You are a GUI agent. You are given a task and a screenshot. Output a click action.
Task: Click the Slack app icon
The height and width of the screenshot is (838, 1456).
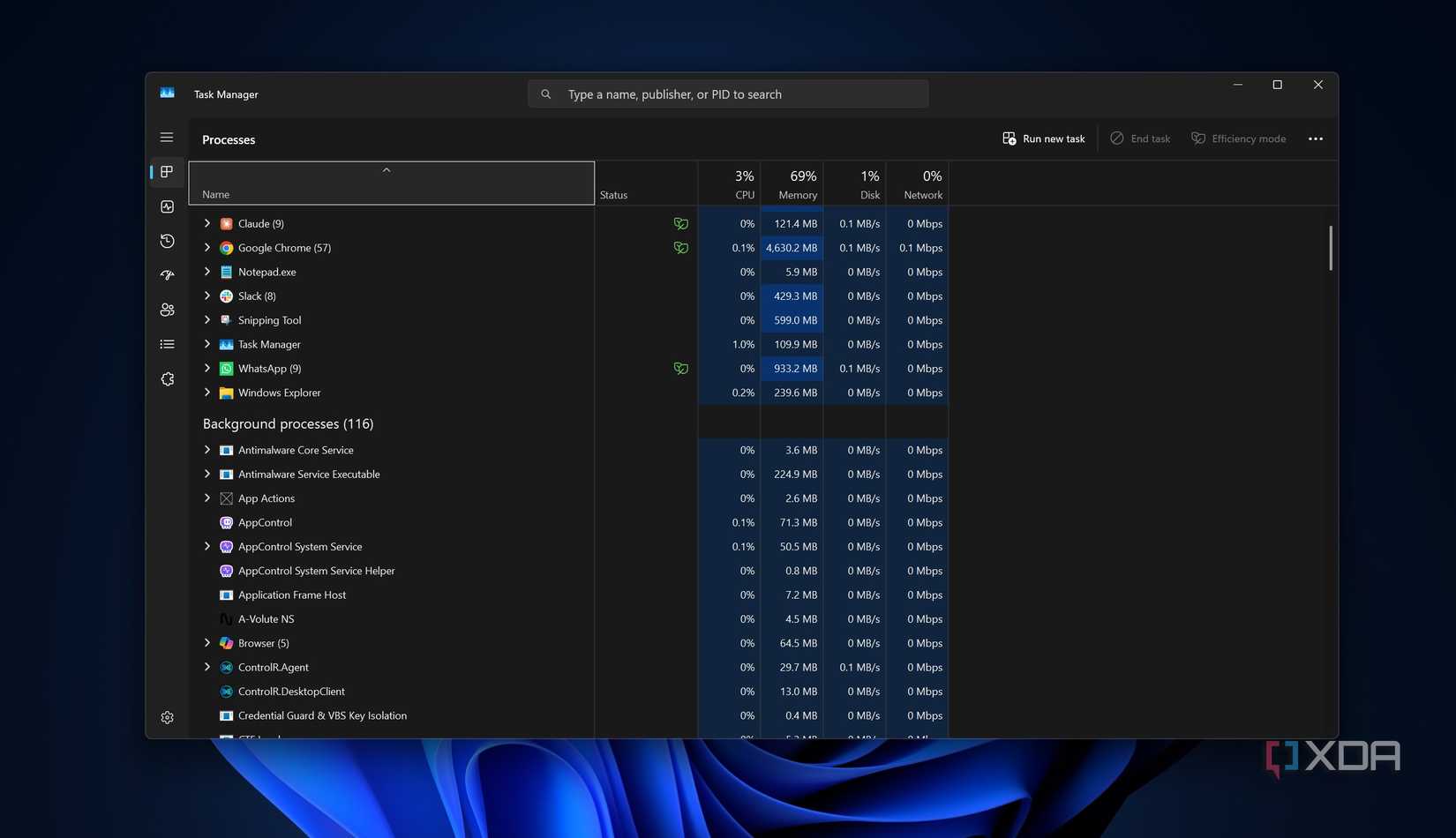(x=226, y=296)
